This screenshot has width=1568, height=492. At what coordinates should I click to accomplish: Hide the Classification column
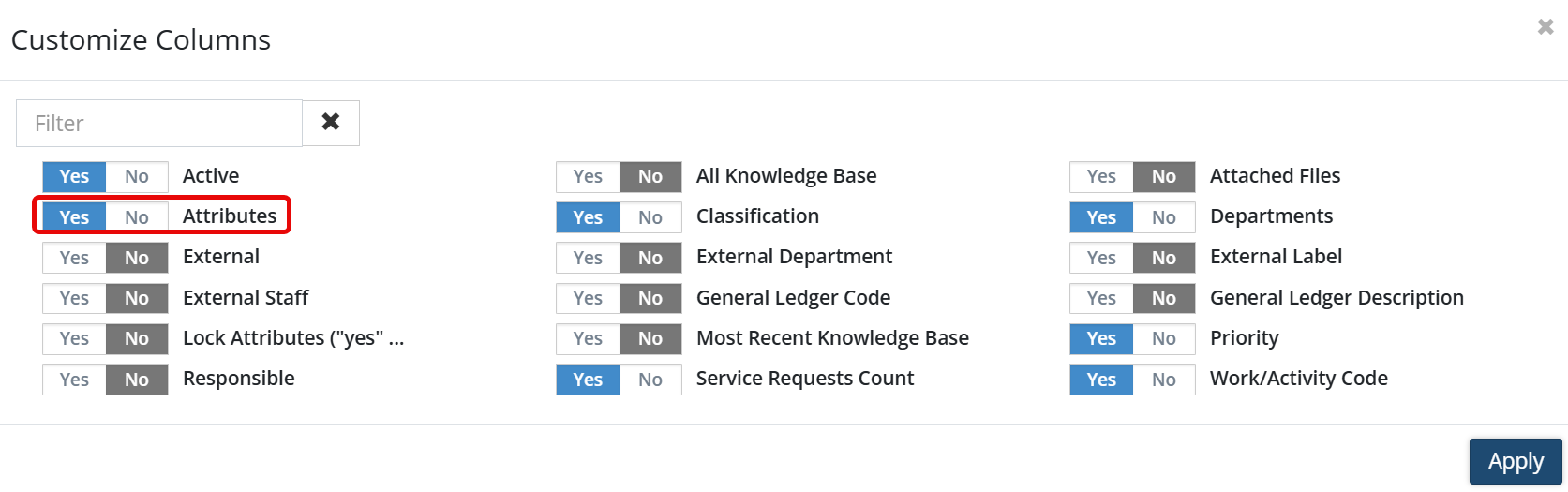point(650,217)
